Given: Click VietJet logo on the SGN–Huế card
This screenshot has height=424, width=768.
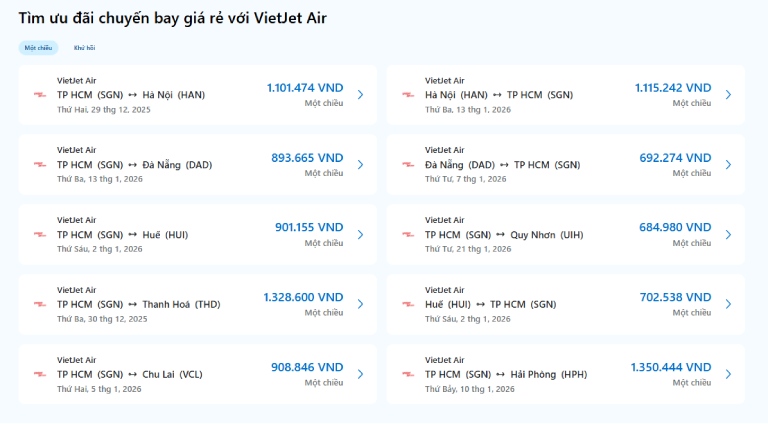Looking at the screenshot, I should pos(39,235).
